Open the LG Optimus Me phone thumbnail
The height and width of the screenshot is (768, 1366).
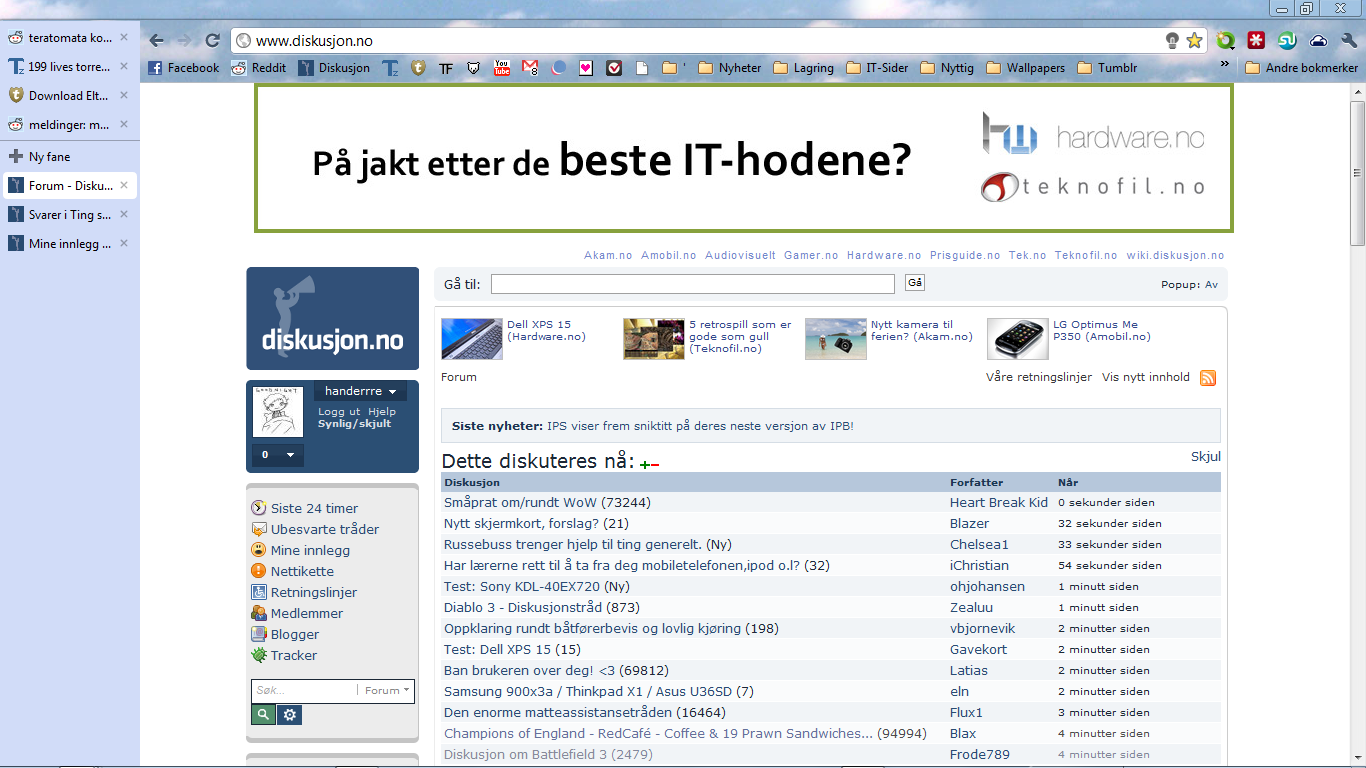coord(1018,339)
